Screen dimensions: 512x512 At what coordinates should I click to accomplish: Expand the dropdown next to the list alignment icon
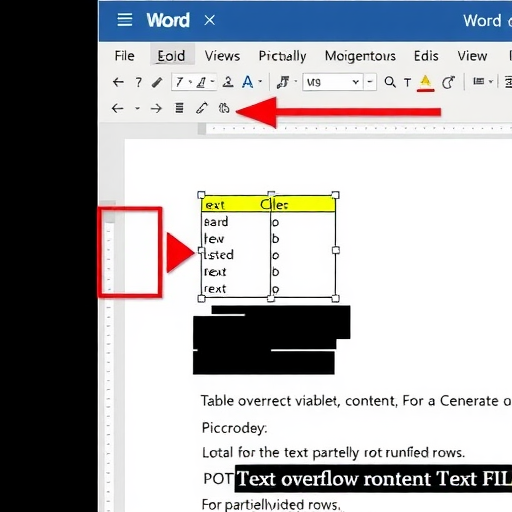pos(491,81)
